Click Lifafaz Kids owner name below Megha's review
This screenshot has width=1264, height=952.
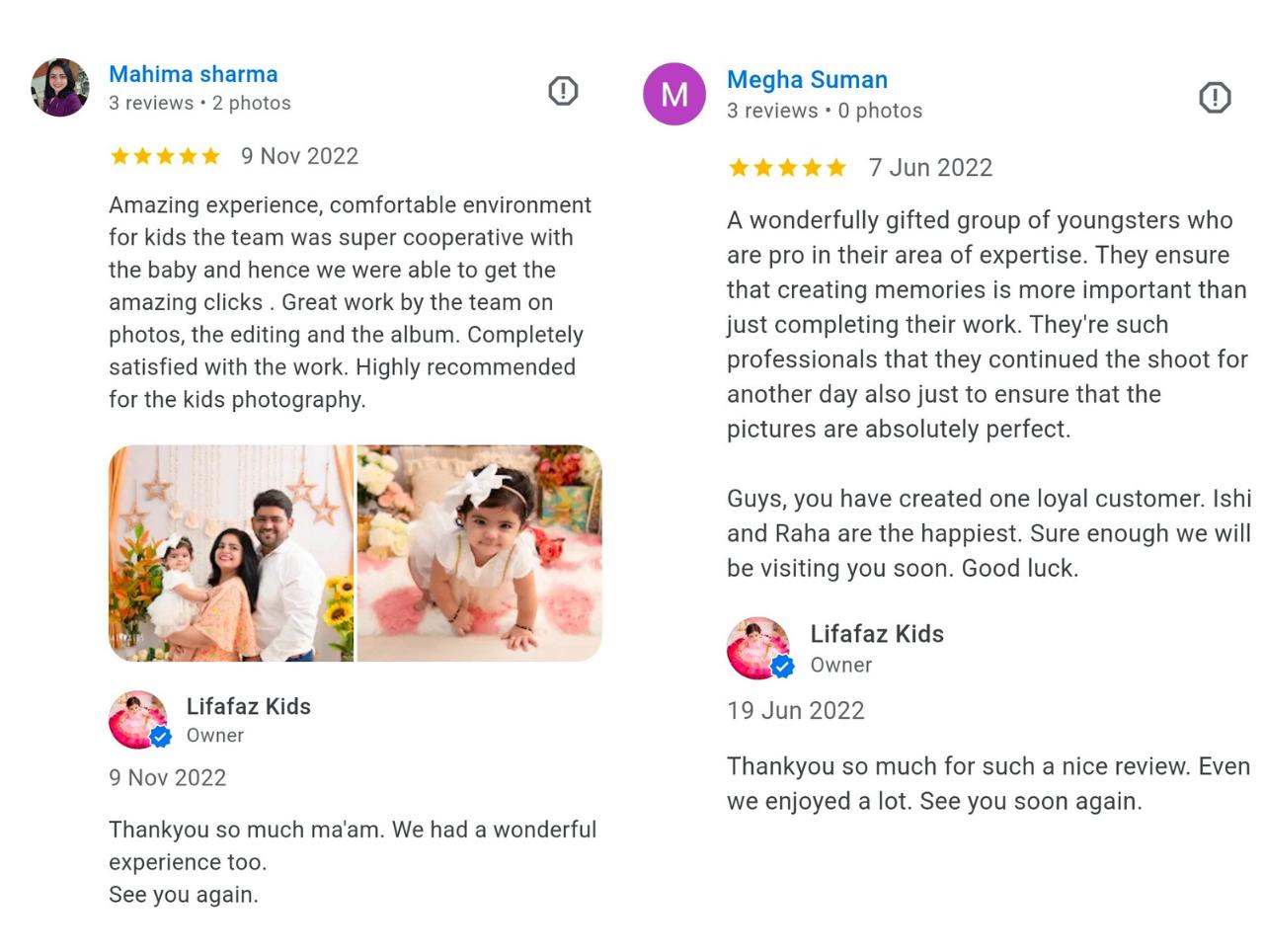877,634
